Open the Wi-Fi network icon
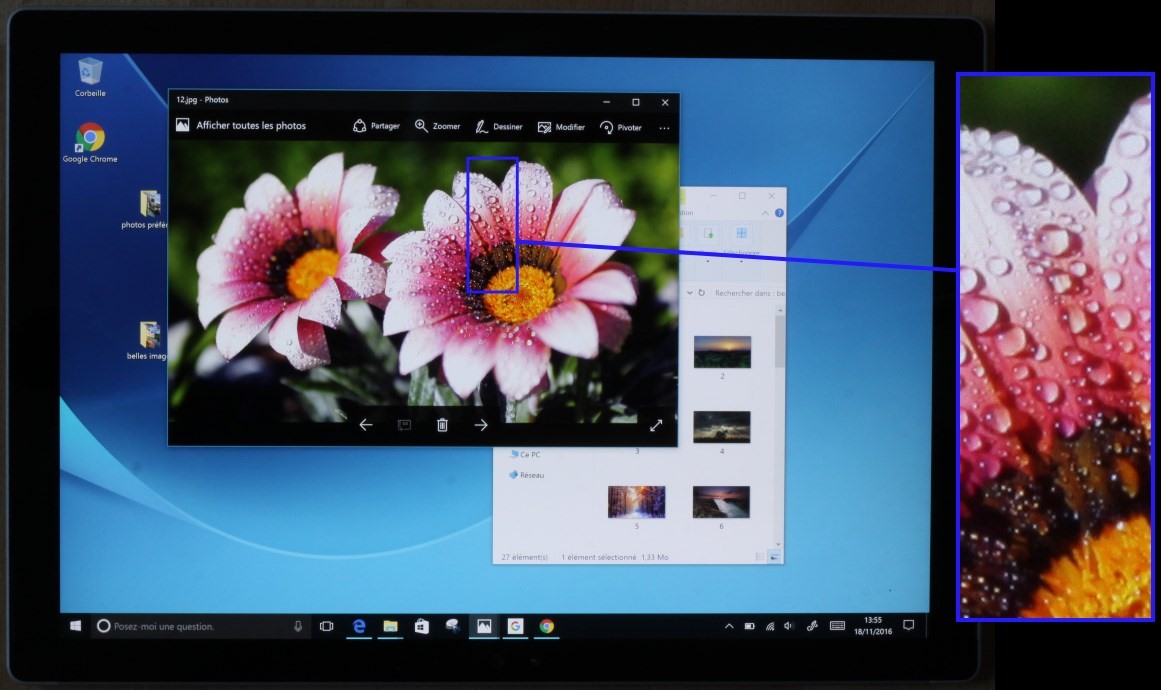This screenshot has height=690, width=1161. (770, 626)
